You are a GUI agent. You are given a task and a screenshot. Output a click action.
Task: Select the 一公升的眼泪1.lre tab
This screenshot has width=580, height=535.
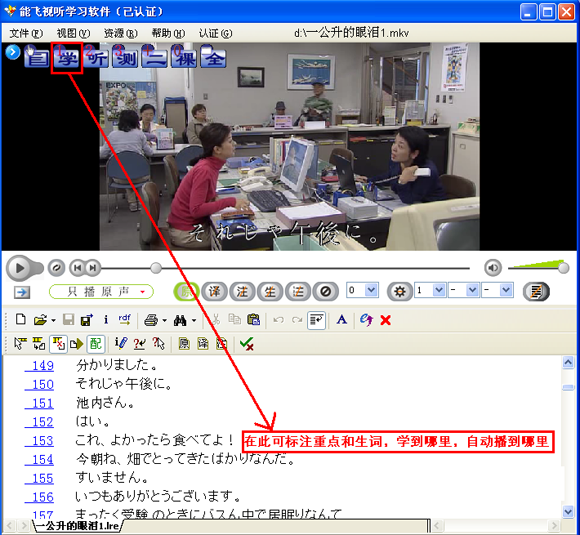coord(78,525)
